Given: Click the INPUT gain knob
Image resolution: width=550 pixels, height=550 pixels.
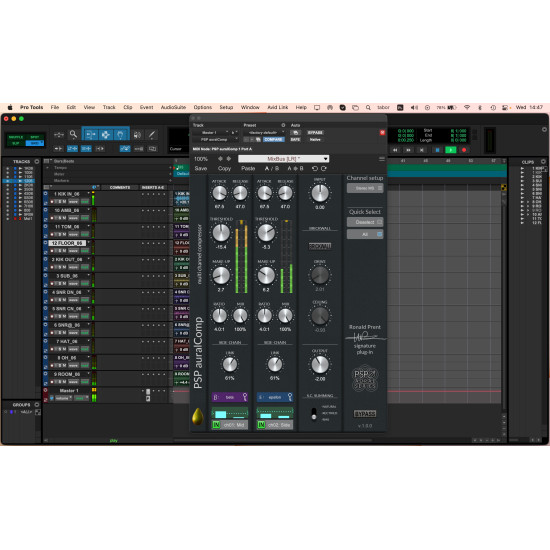Looking at the screenshot, I should (320, 193).
